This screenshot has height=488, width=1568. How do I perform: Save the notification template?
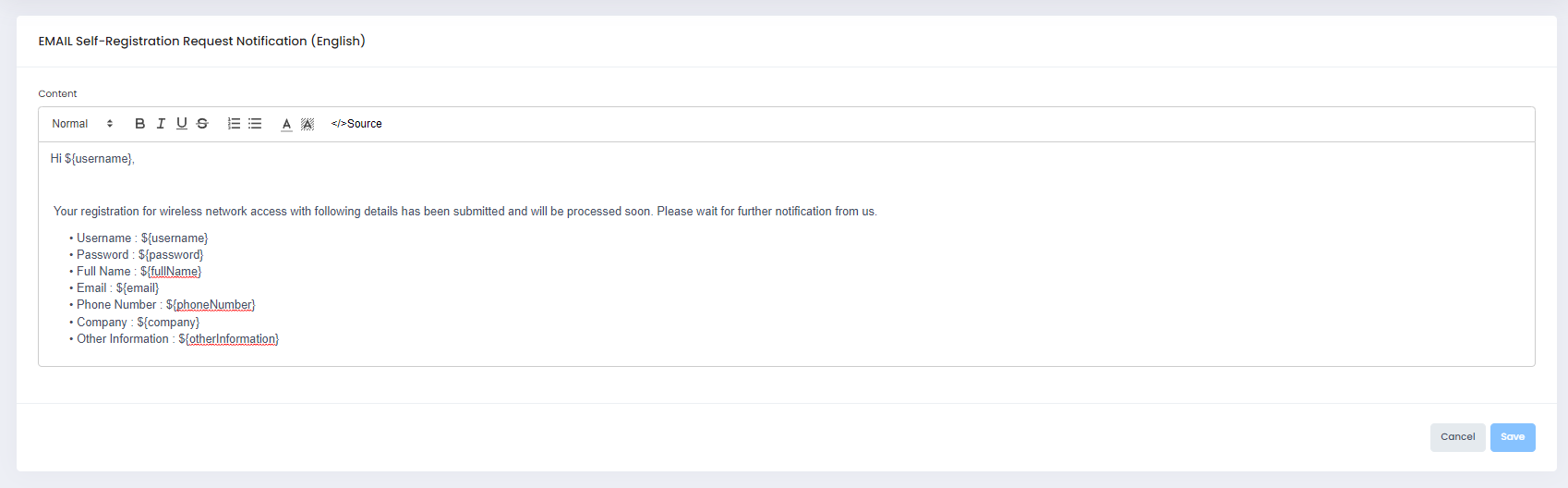(1512, 437)
